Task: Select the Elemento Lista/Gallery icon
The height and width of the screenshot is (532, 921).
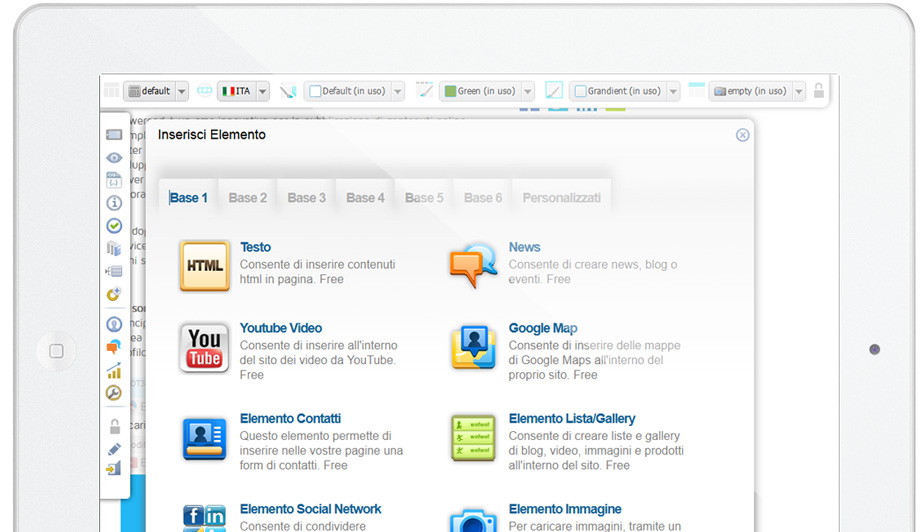Action: point(473,439)
